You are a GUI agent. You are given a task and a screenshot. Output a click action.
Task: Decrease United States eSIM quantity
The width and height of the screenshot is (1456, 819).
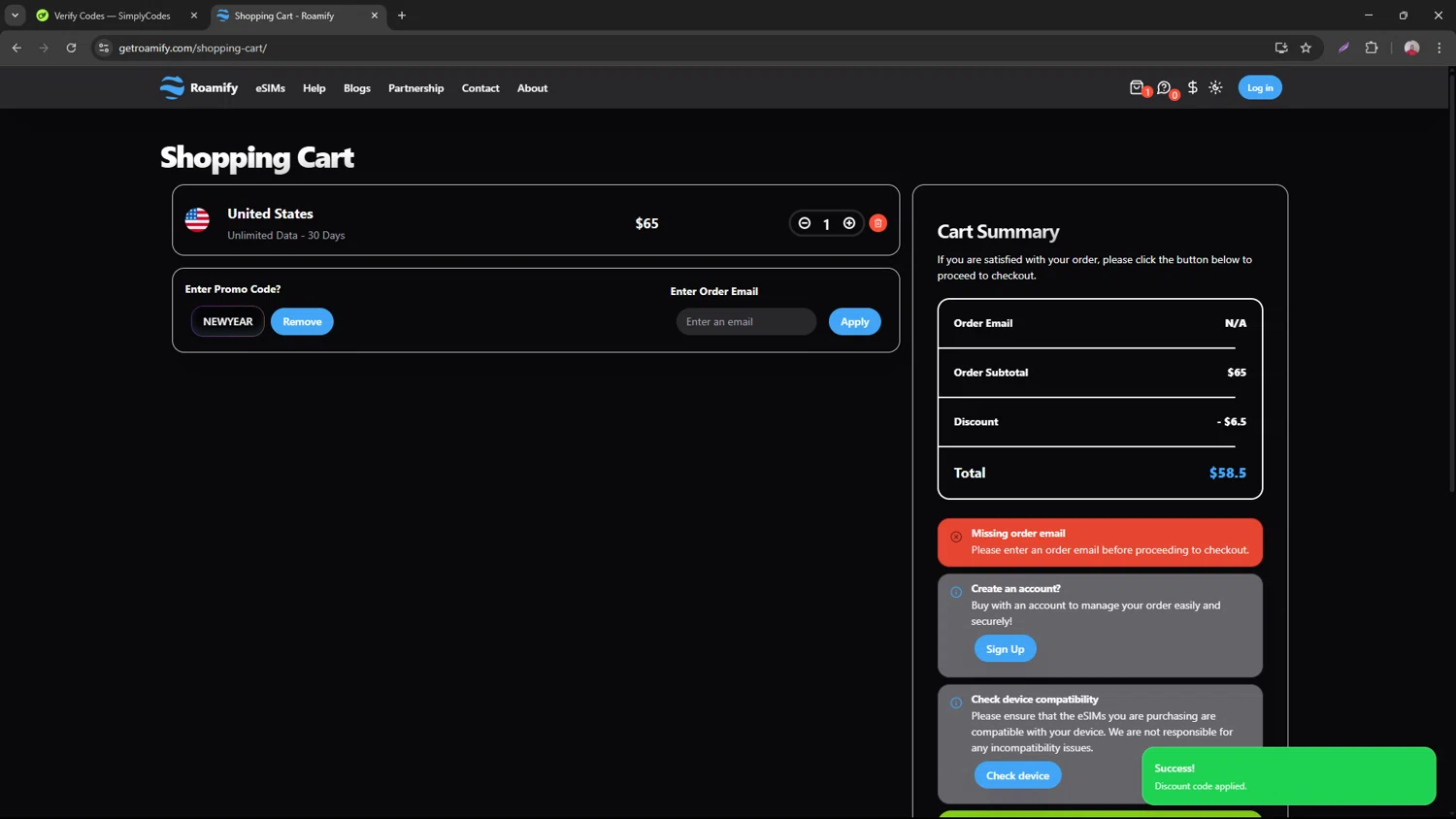(805, 223)
